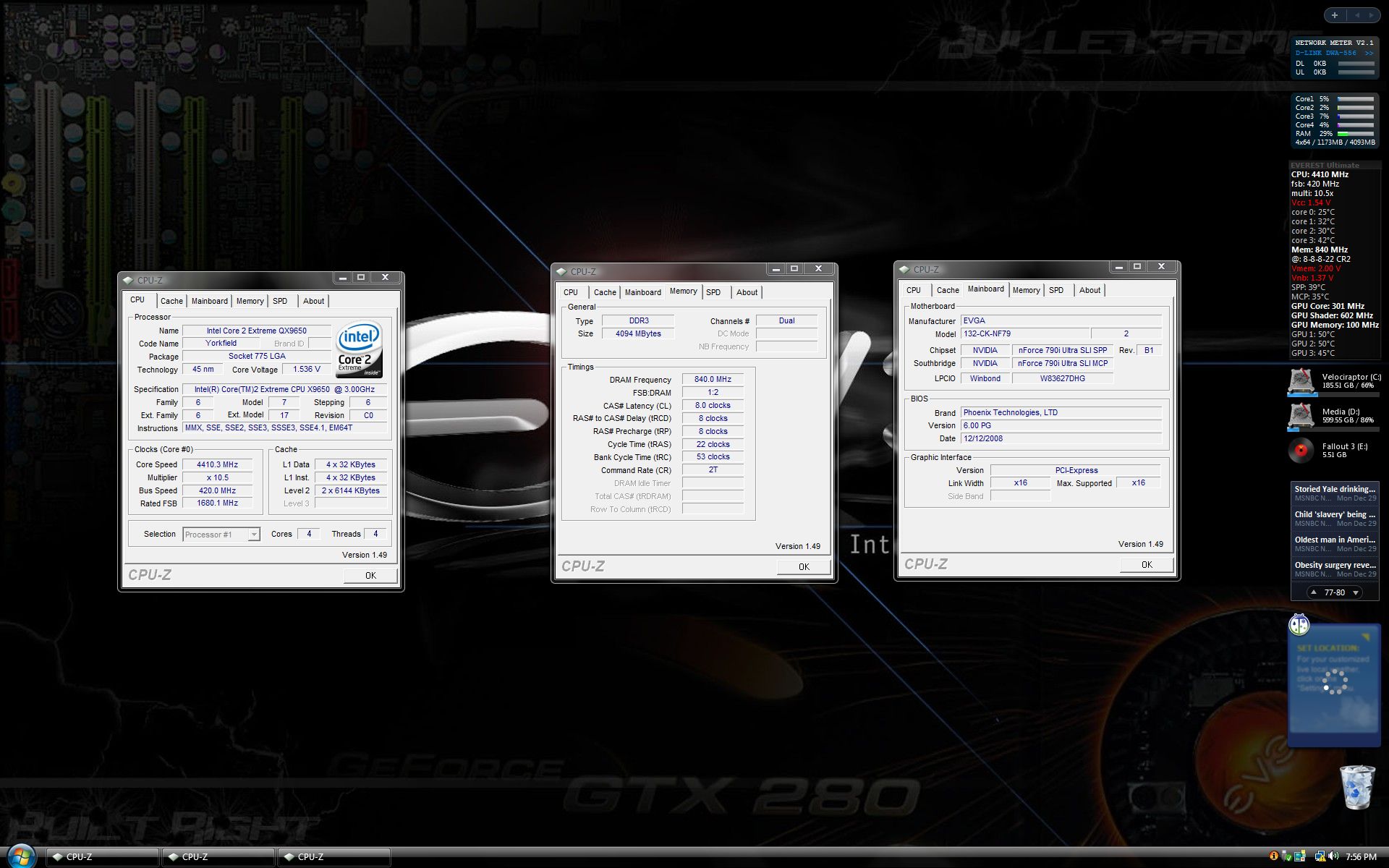Open Cache tab in right CPU-Z window
This screenshot has width=1389, height=868.
(x=948, y=290)
